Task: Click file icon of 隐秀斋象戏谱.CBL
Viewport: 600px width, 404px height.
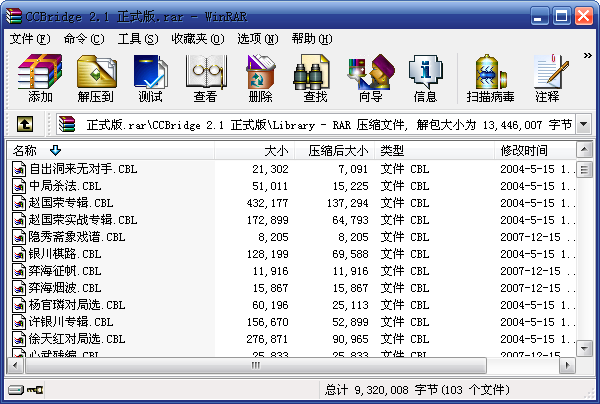Action: coord(19,237)
